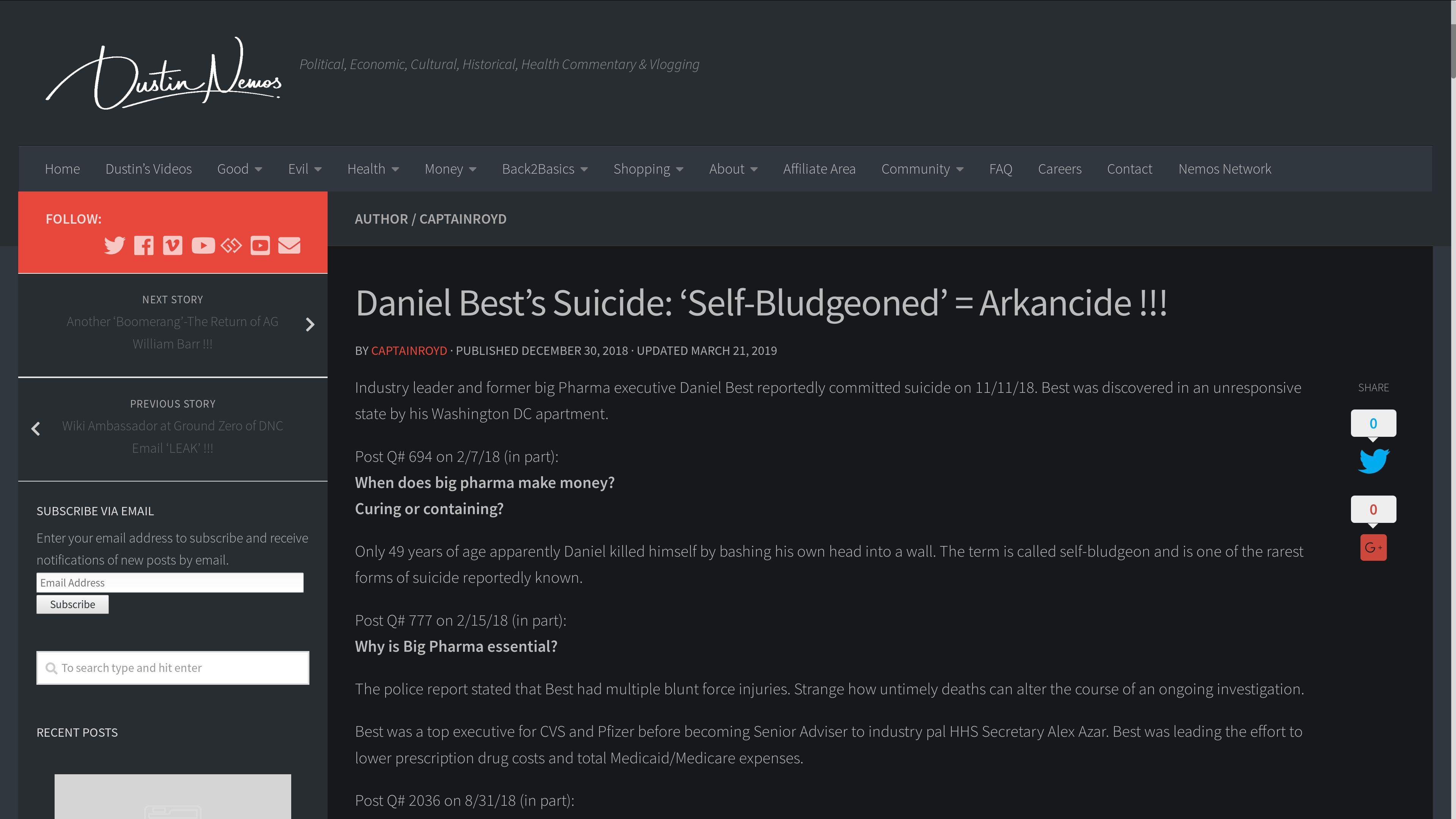Open the Nemos Network menu item
1456x819 pixels.
pyautogui.click(x=1225, y=169)
